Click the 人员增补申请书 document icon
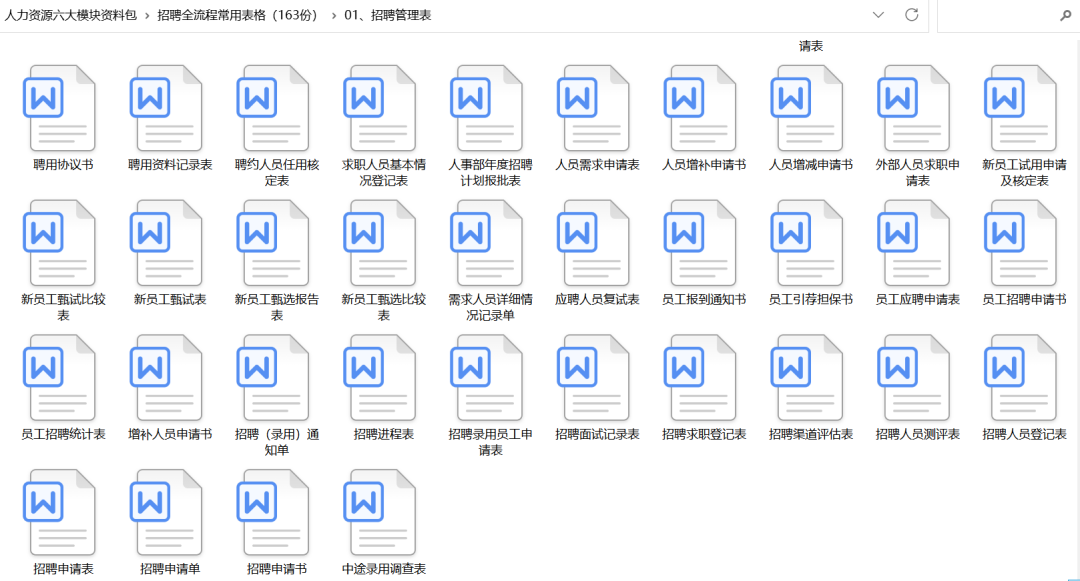 coord(700,108)
